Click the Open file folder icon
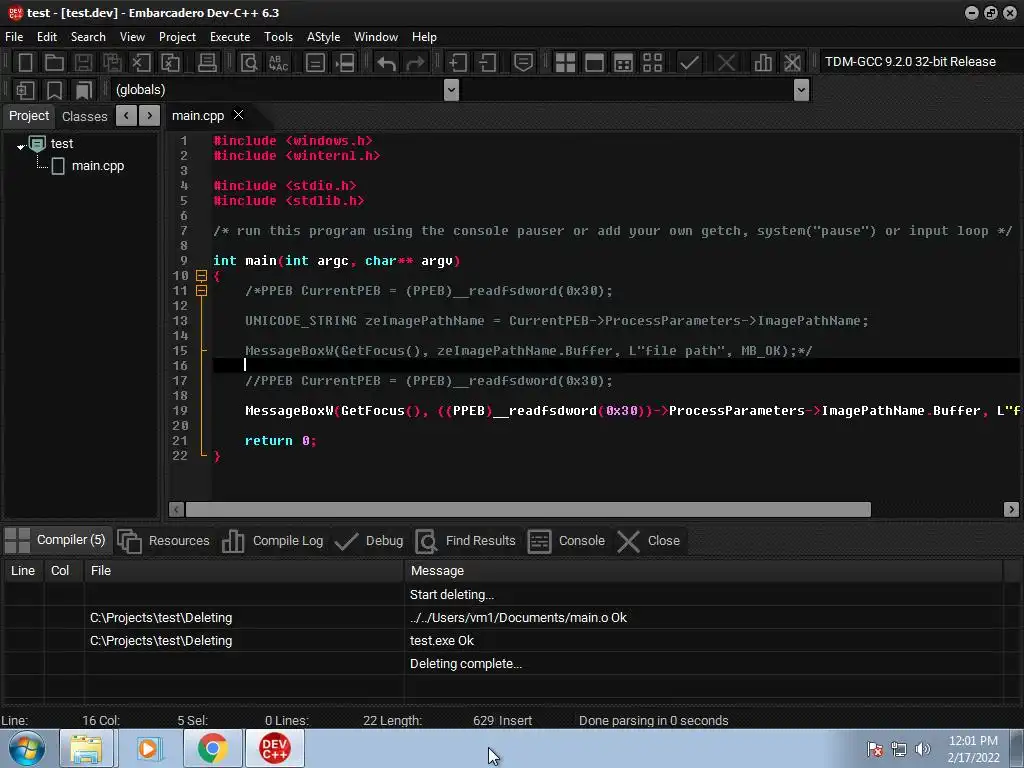The width and height of the screenshot is (1024, 768). point(54,63)
